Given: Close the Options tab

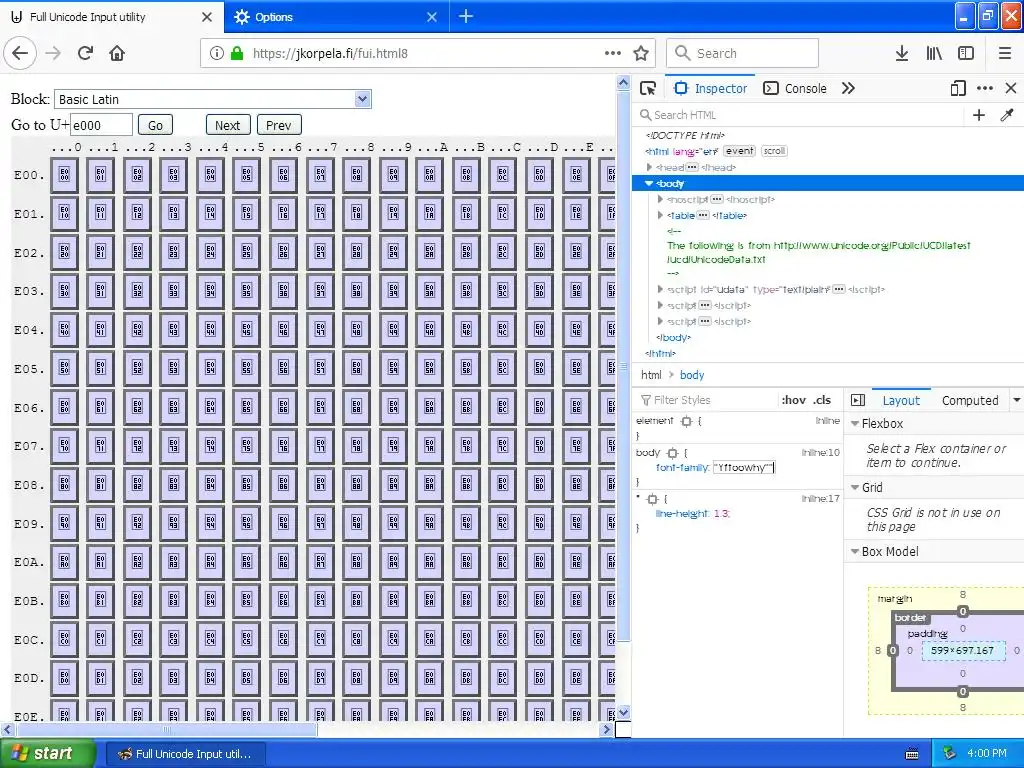Looking at the screenshot, I should pos(432,17).
